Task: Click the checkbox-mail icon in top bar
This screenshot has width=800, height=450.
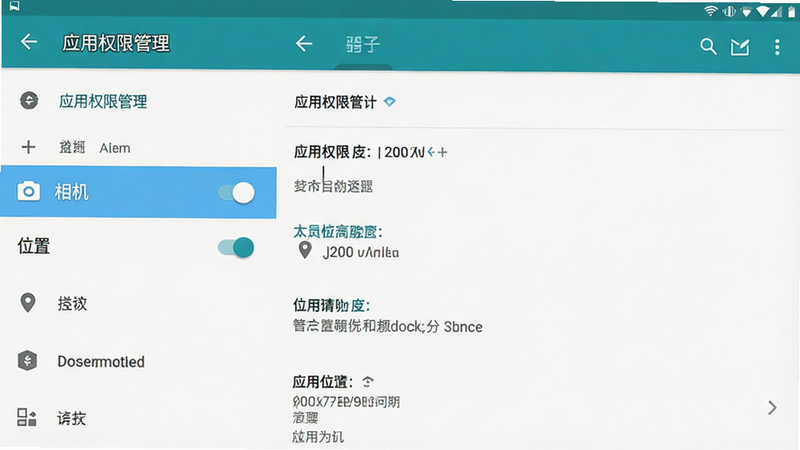Action: pyautogui.click(x=740, y=47)
